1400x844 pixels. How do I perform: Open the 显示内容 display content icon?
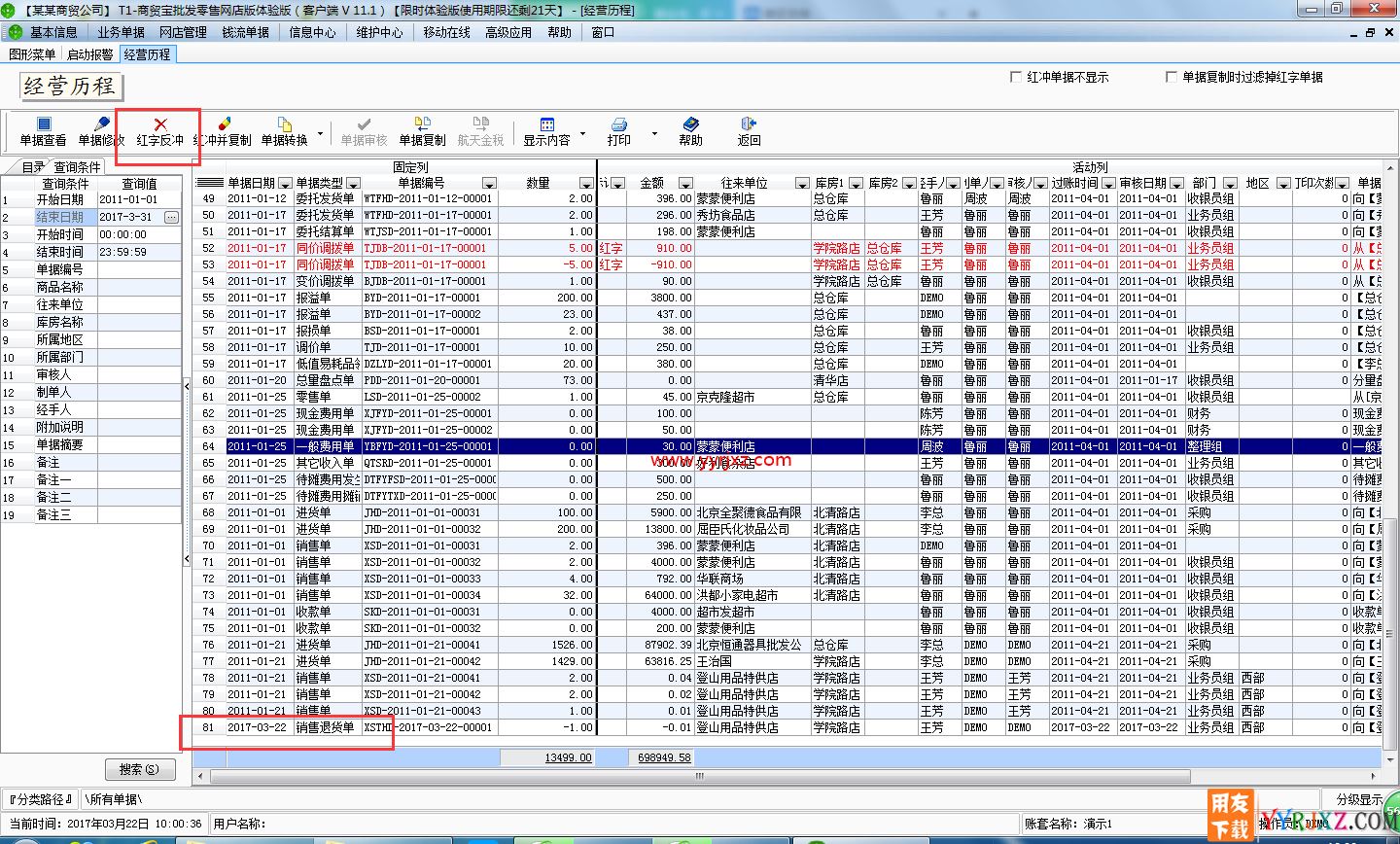[x=546, y=124]
